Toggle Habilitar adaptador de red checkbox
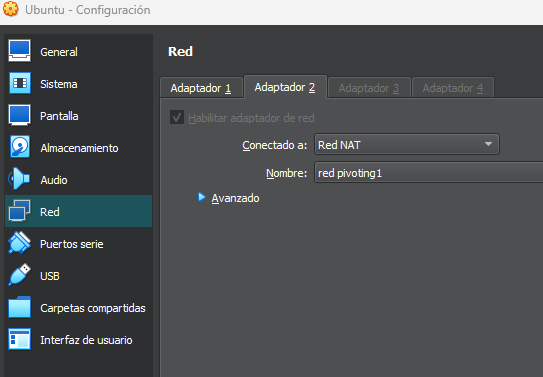Viewport: 543px width, 377px height. (x=177, y=118)
